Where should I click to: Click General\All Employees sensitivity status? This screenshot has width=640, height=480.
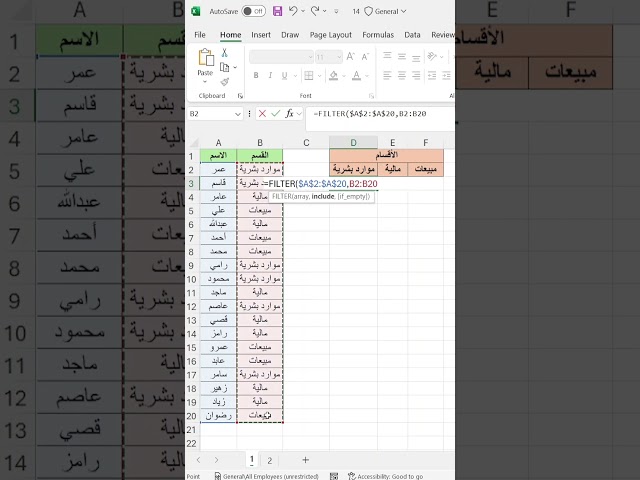click(267, 476)
